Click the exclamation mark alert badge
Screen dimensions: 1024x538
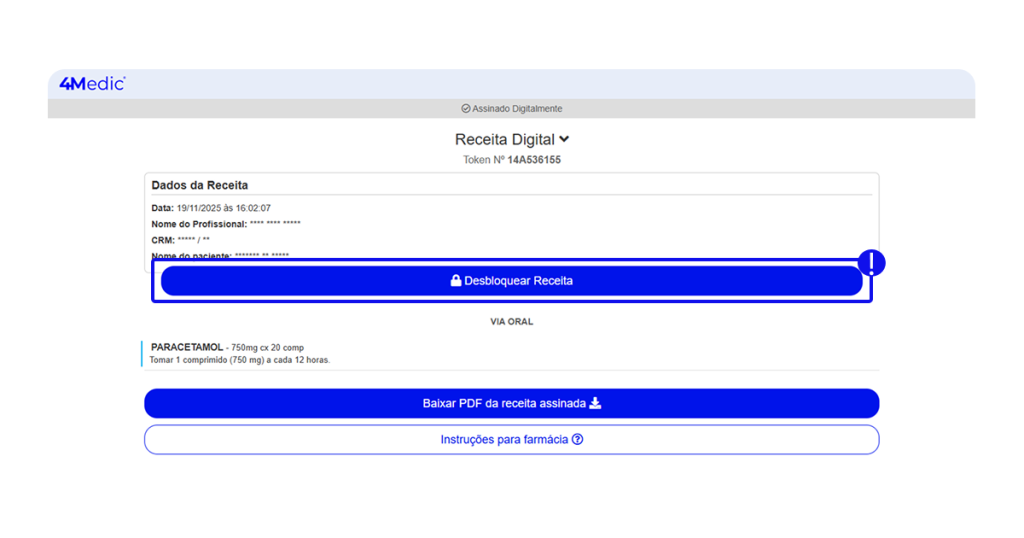tap(872, 263)
